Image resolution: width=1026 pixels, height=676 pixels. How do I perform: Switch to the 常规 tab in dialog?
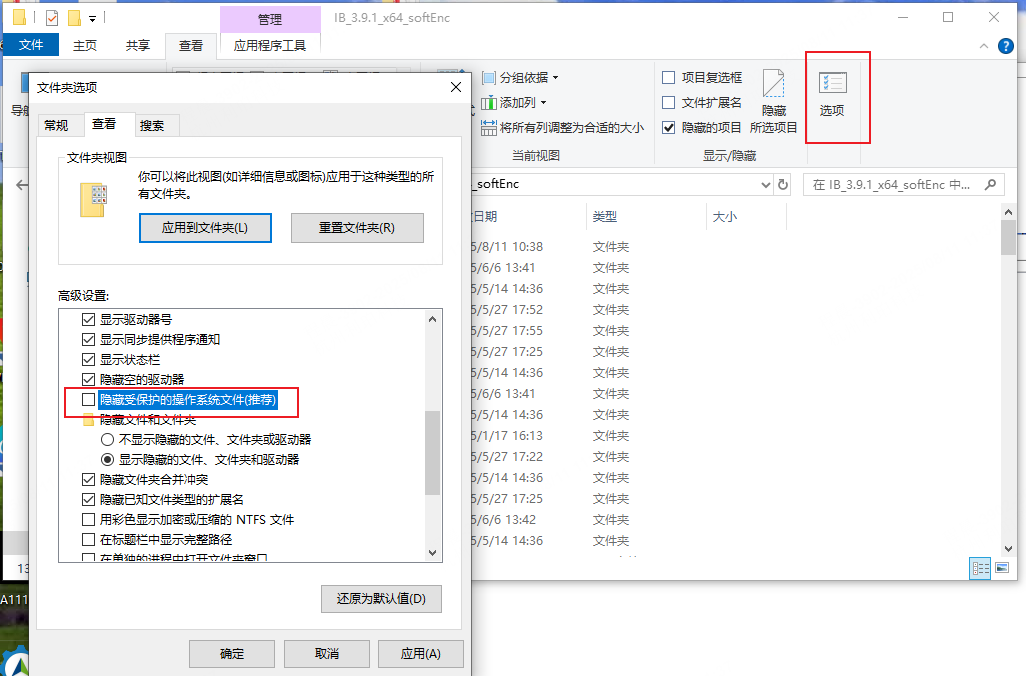coord(56,125)
